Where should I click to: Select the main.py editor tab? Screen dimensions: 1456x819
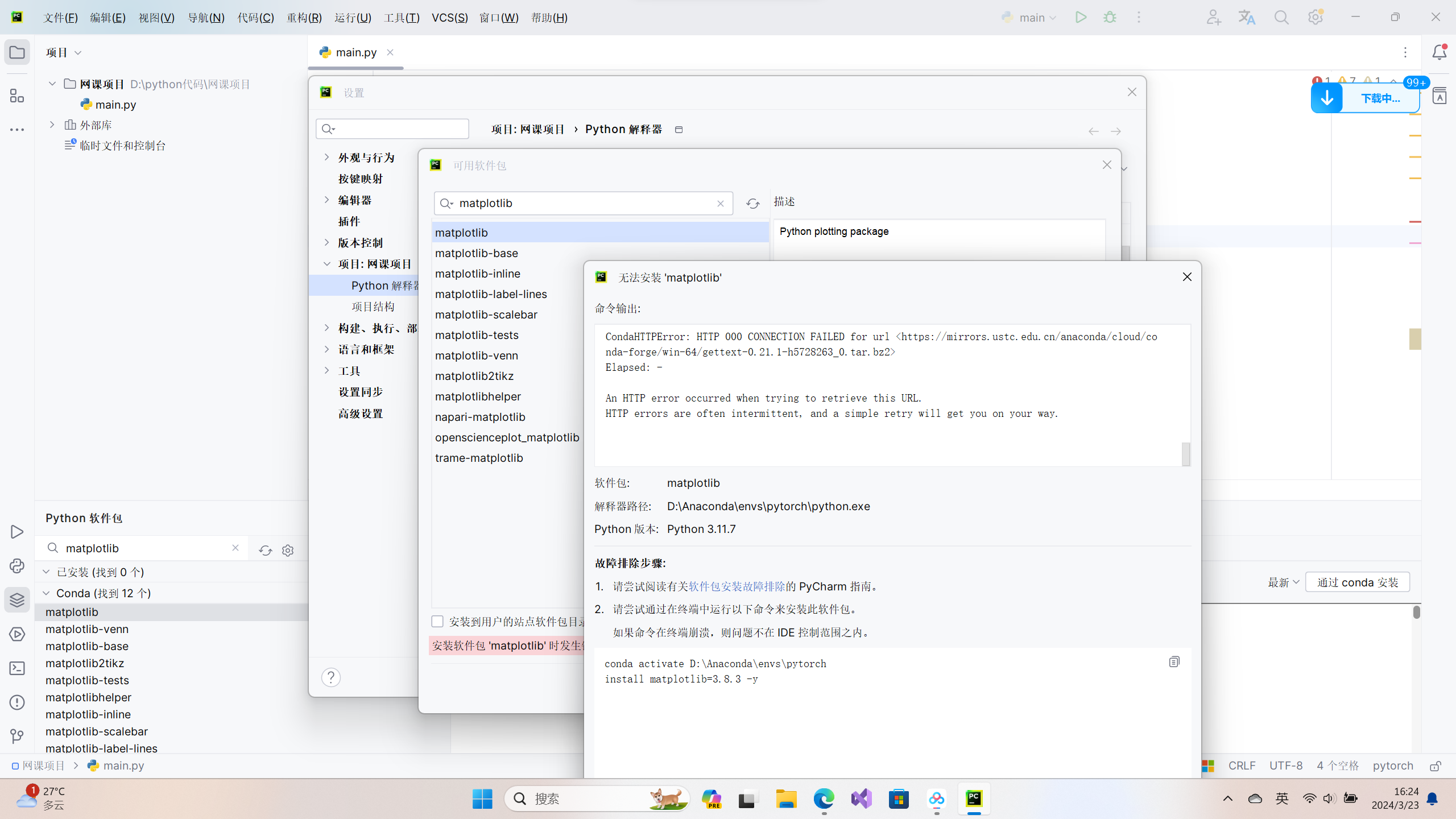coord(356,52)
